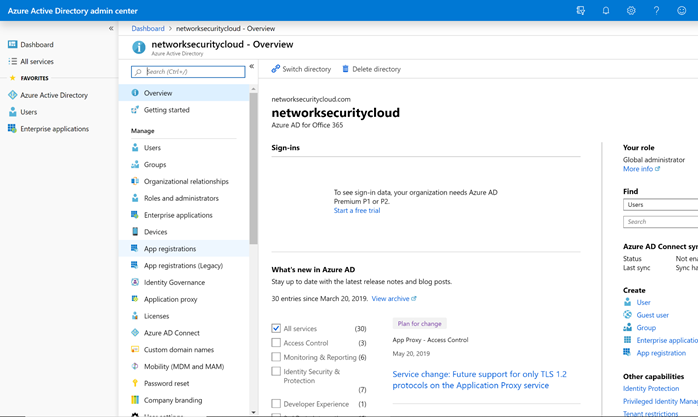698x417 pixels.
Task: Open the help question mark icon
Action: [656, 10]
